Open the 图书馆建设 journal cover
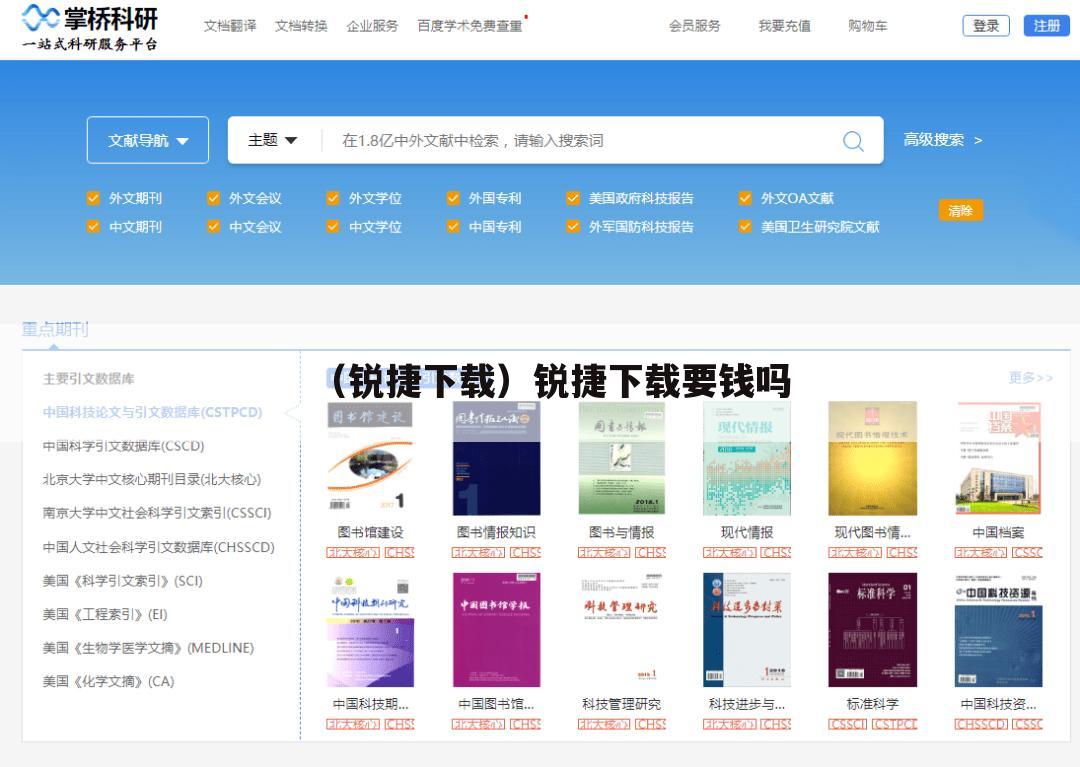The image size is (1080, 767). click(x=370, y=459)
